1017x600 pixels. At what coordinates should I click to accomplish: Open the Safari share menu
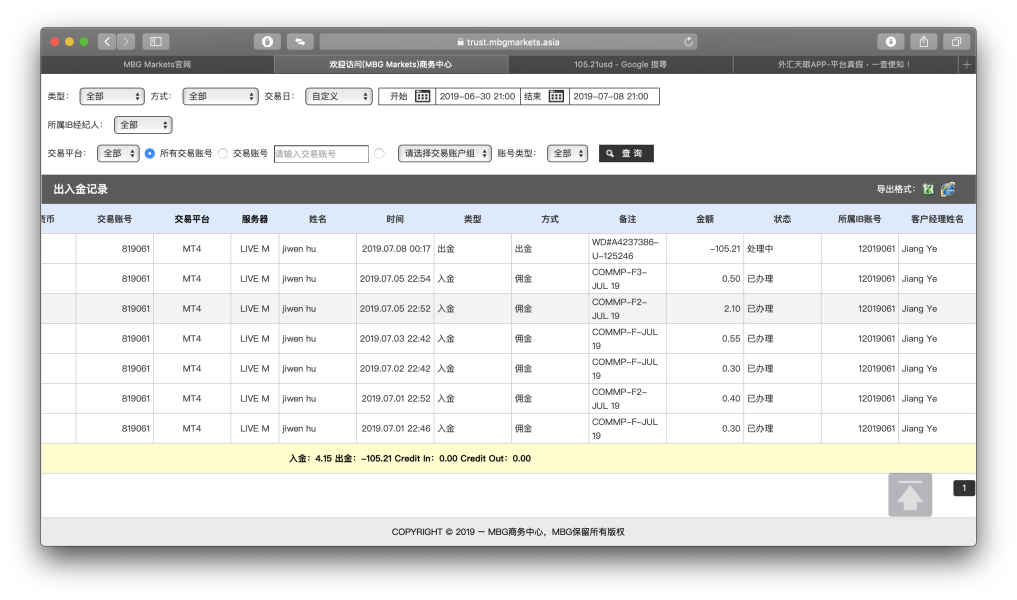(x=924, y=42)
